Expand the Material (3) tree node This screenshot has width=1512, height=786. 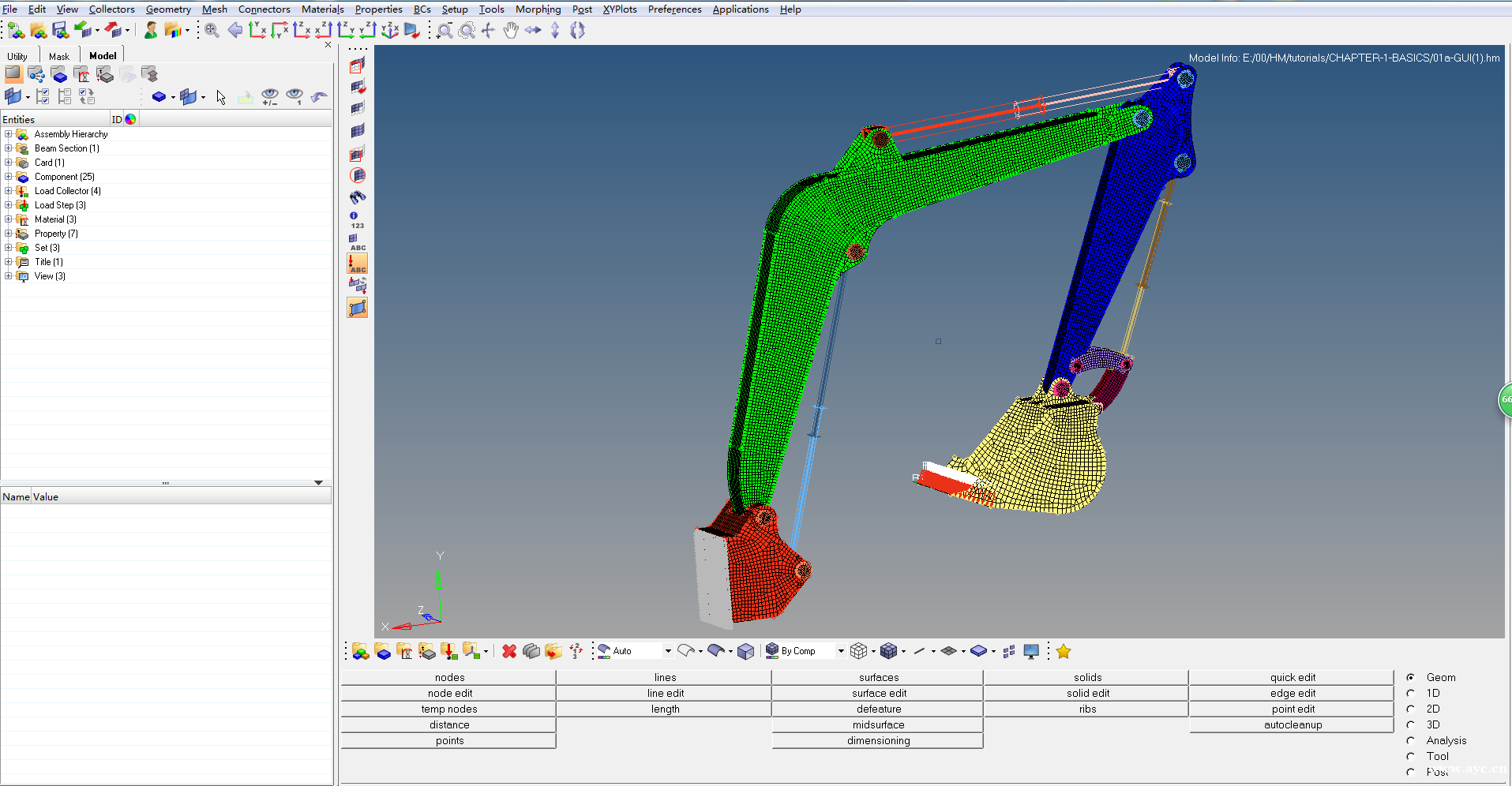[x=8, y=219]
